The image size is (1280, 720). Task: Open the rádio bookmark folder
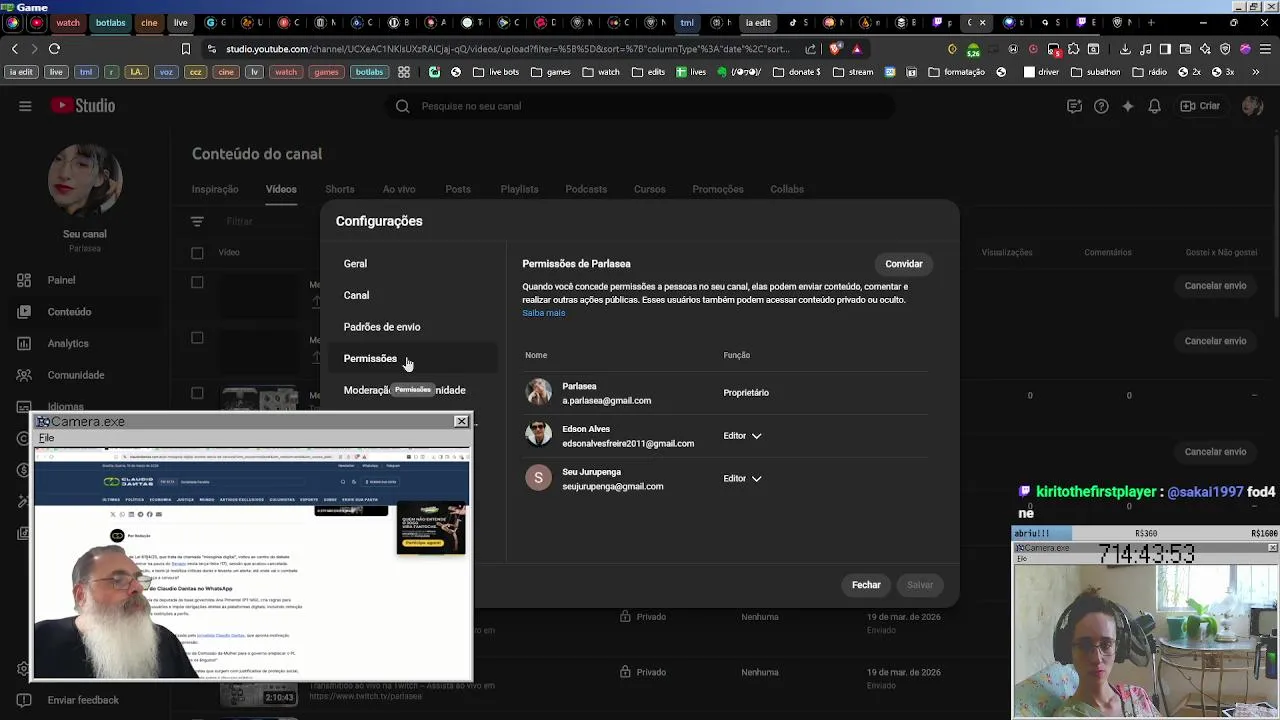1148,72
